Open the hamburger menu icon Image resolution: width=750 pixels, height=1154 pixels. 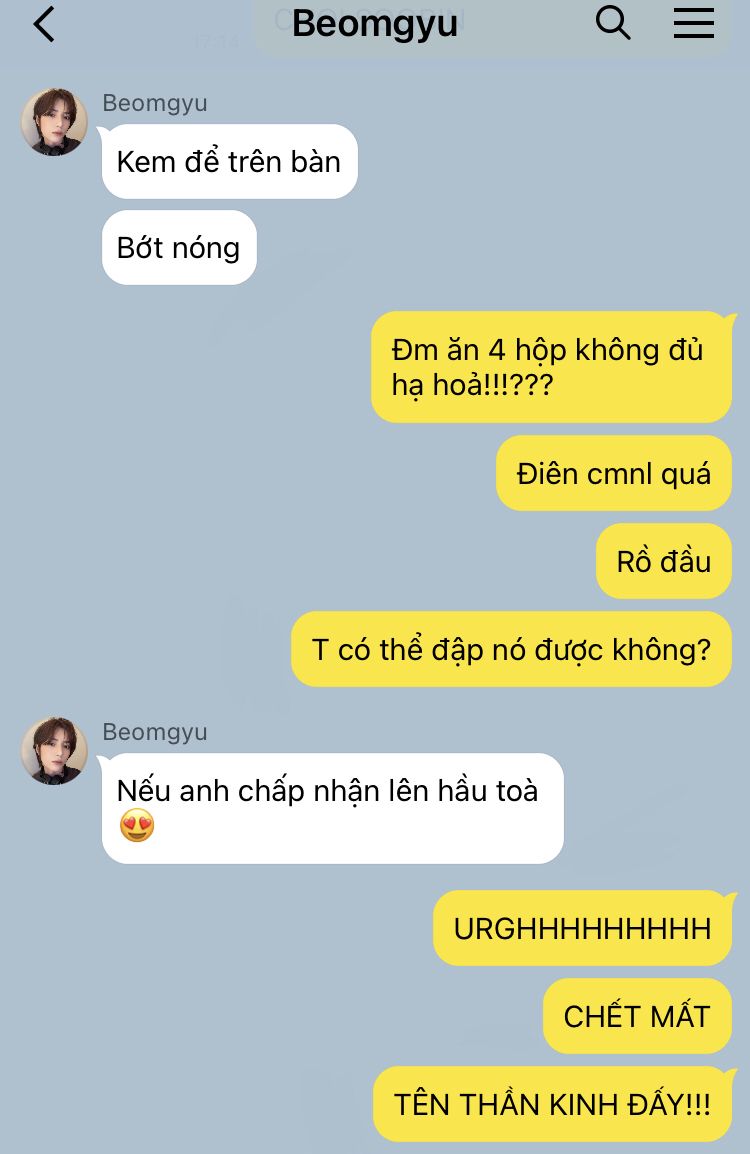[x=693, y=23]
